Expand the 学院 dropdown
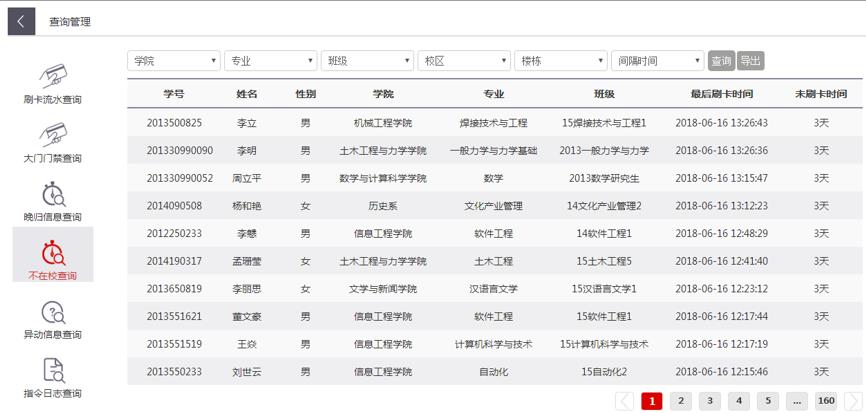 pos(174,61)
